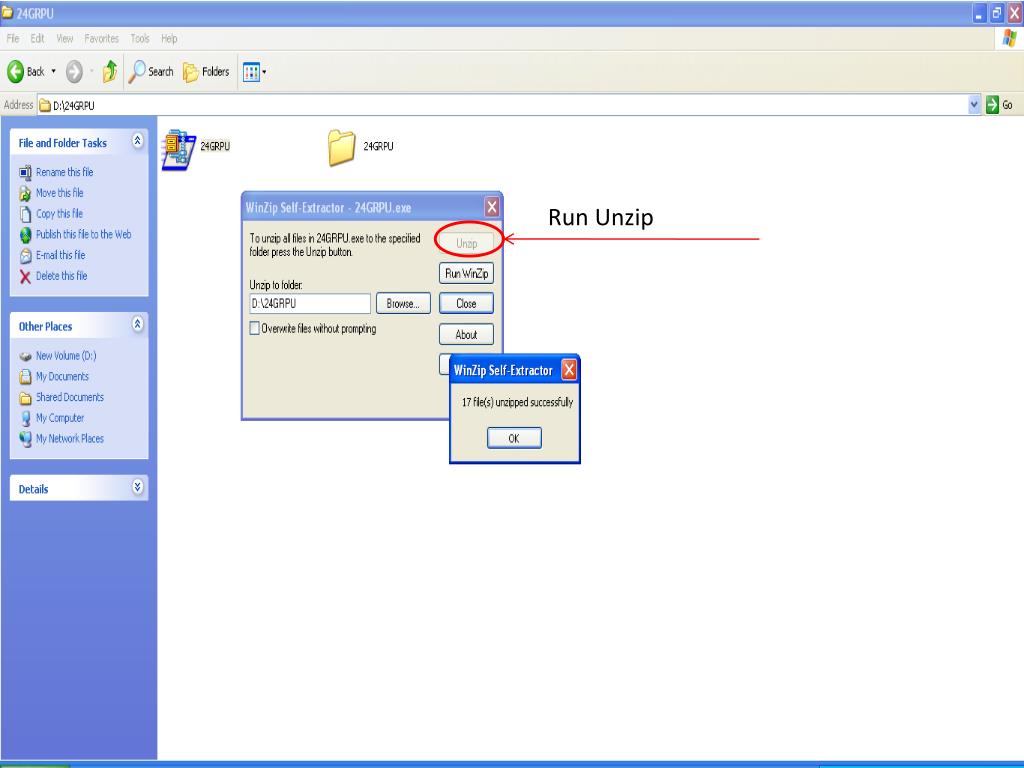Open the Tools menu
1024x768 pixels.
(140, 39)
